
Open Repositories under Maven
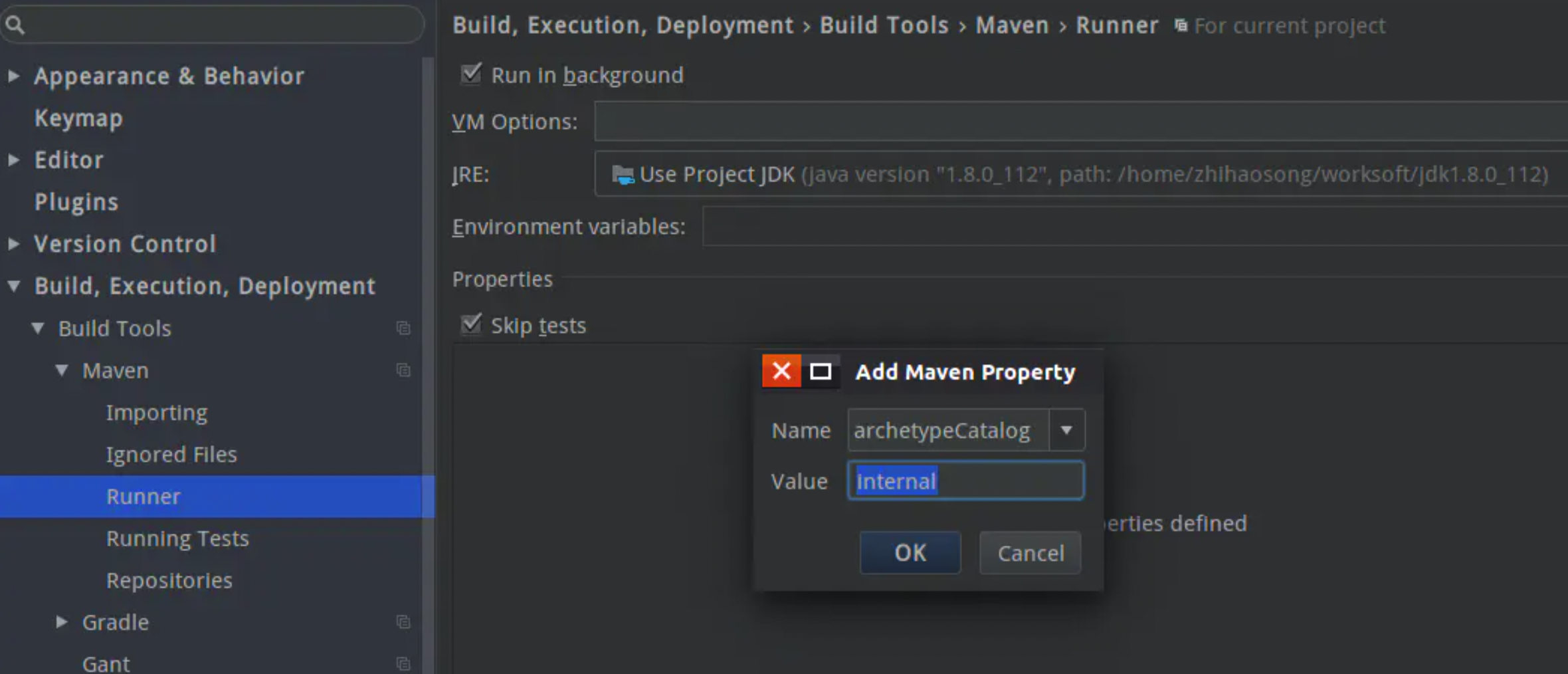click(169, 580)
